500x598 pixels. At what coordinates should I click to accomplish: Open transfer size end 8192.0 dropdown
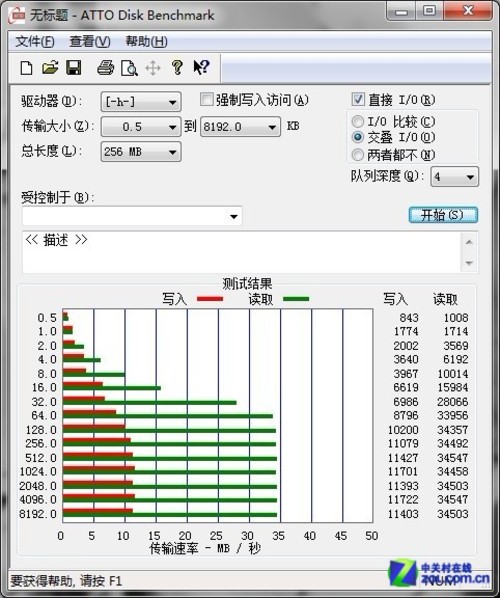point(240,127)
